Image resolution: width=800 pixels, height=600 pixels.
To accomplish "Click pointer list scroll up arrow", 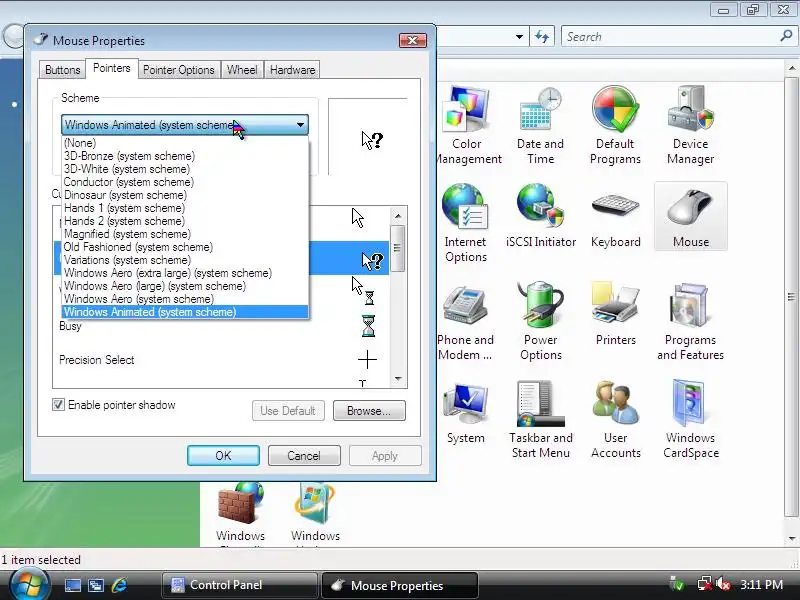I will [x=398, y=216].
